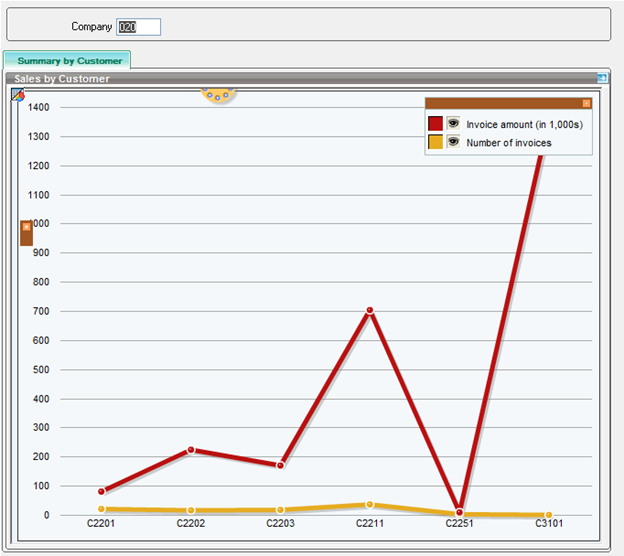Toggle visibility of Invoice amount series

pyautogui.click(x=453, y=124)
